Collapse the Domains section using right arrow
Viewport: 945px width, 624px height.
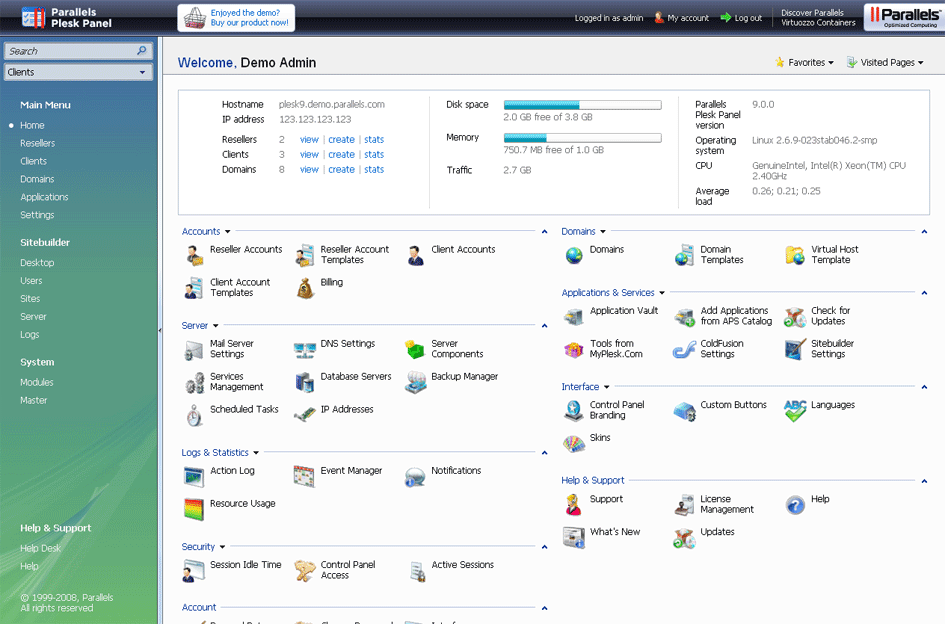pyautogui.click(x=924, y=232)
